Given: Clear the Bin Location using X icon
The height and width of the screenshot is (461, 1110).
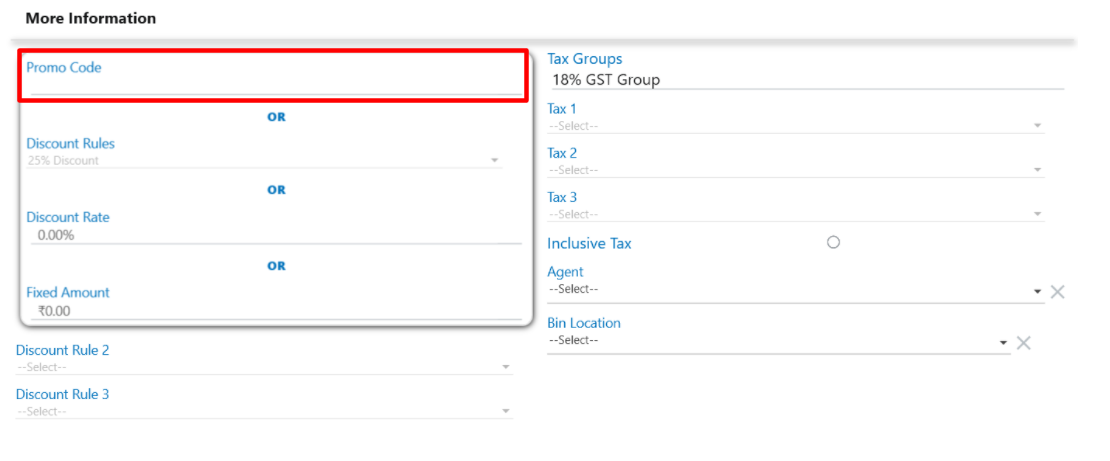Looking at the screenshot, I should tap(1023, 343).
